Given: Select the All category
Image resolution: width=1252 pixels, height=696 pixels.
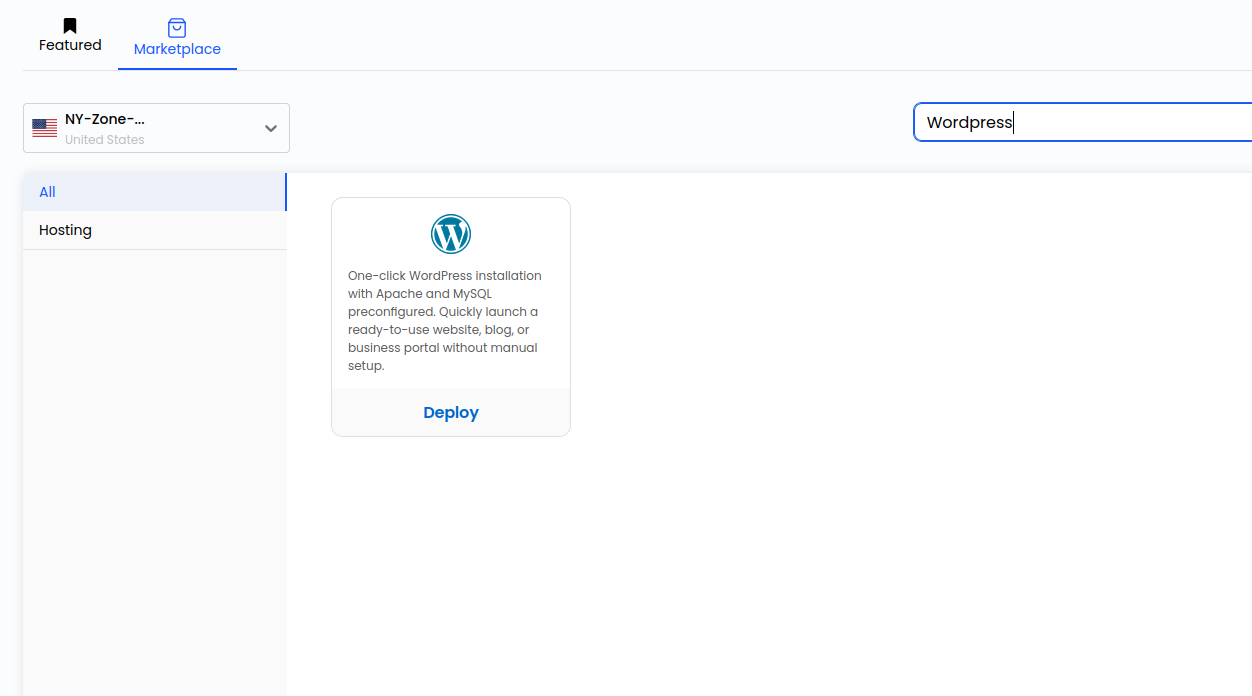Looking at the screenshot, I should click(155, 192).
